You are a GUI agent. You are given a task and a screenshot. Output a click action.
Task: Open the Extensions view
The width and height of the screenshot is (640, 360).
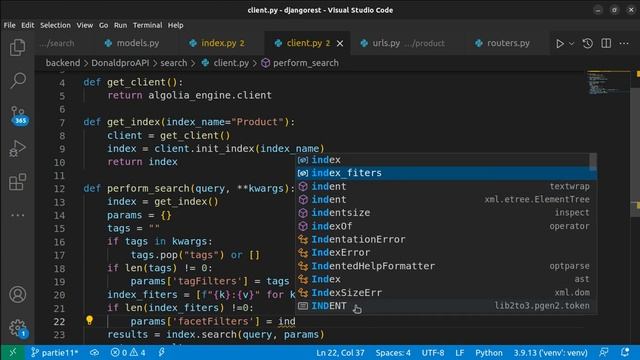(x=17, y=182)
